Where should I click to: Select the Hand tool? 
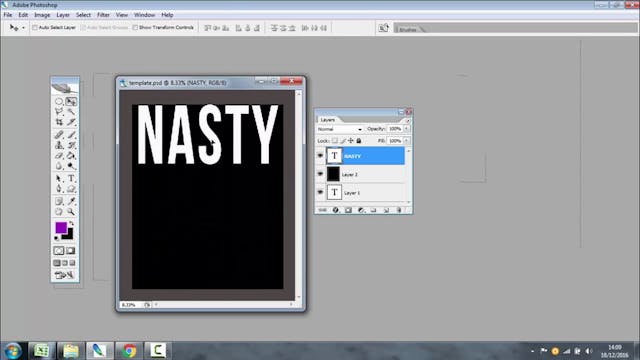coord(59,212)
